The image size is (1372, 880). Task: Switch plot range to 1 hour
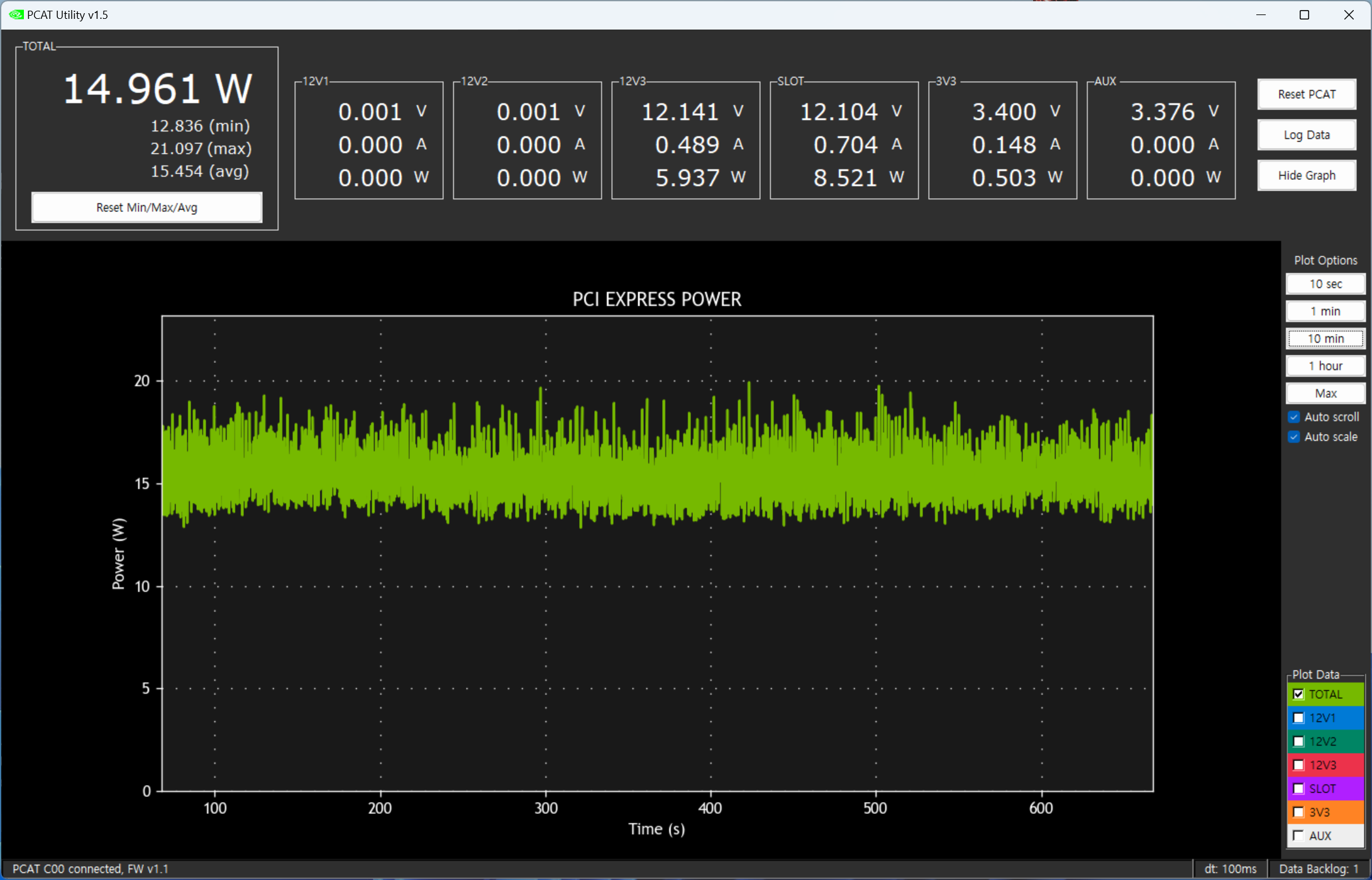(x=1325, y=366)
